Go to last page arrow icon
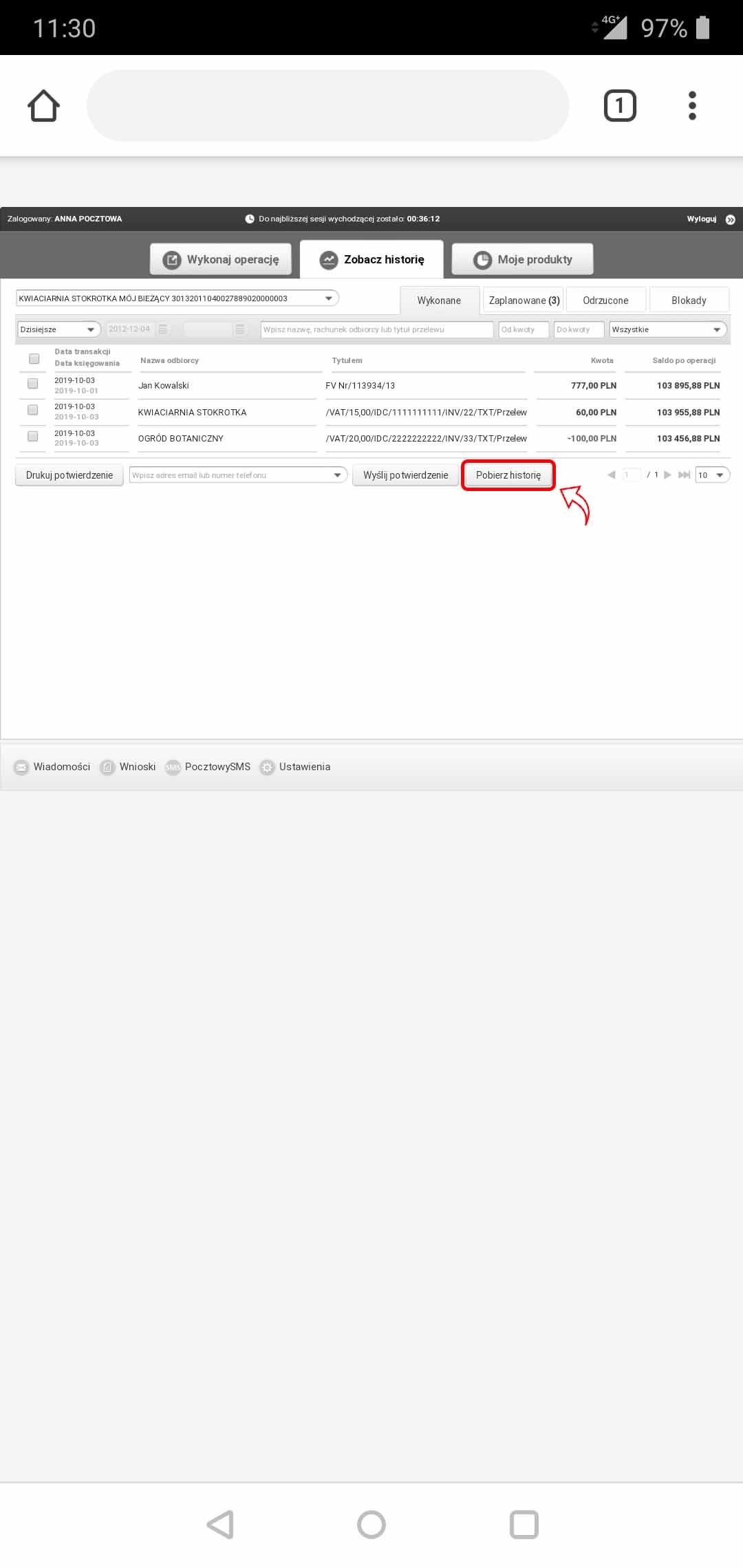This screenshot has height=1568, width=743. click(x=684, y=475)
